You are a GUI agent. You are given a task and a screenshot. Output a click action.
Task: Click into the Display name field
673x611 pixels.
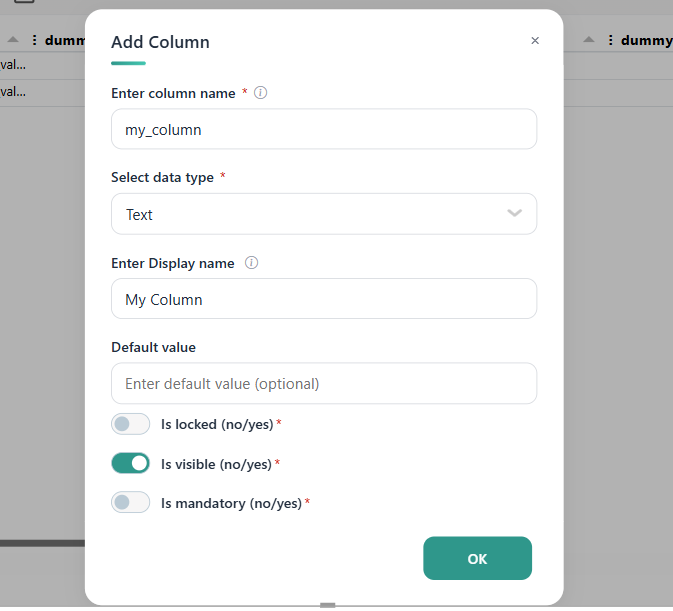point(324,299)
